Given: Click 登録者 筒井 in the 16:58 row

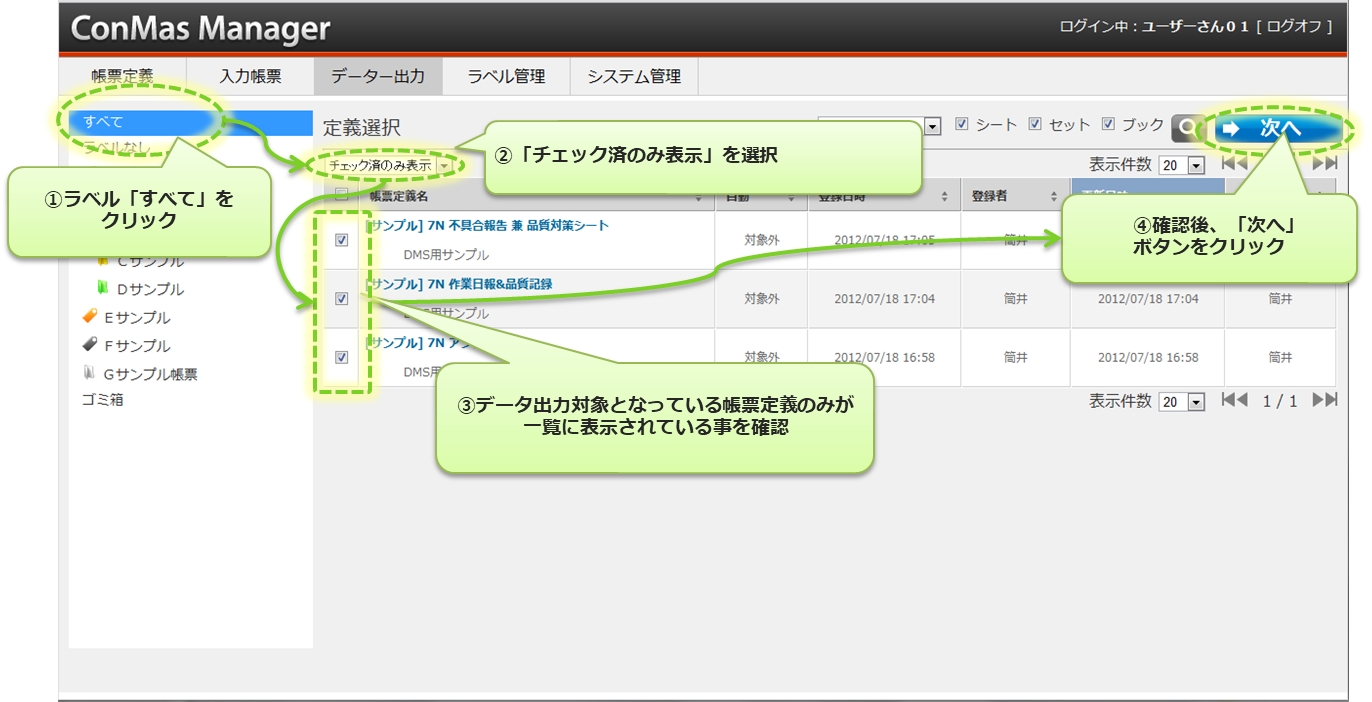Looking at the screenshot, I should click(1016, 357).
